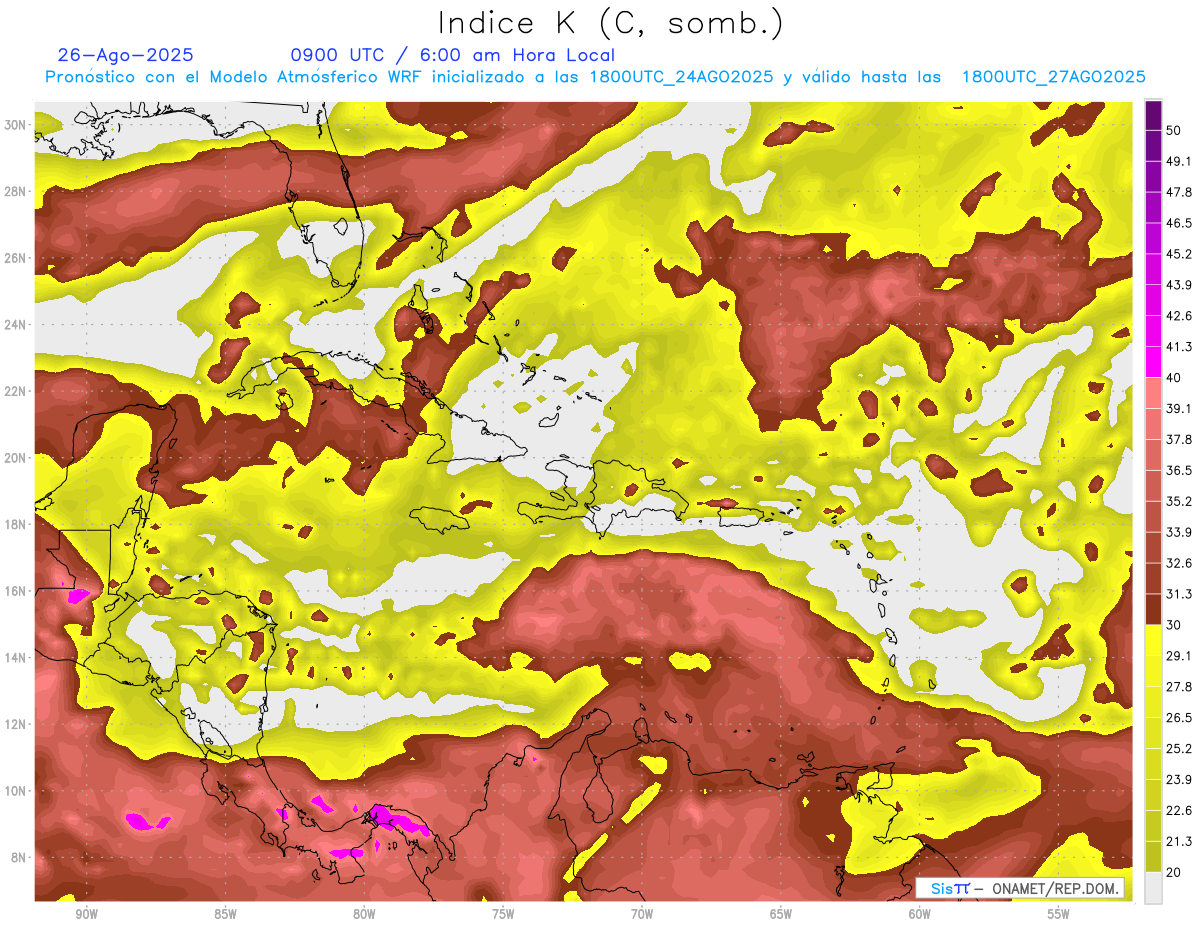Pick the bright yellow swatch between 29.1 and 30
1200x927 pixels.
tap(1154, 640)
